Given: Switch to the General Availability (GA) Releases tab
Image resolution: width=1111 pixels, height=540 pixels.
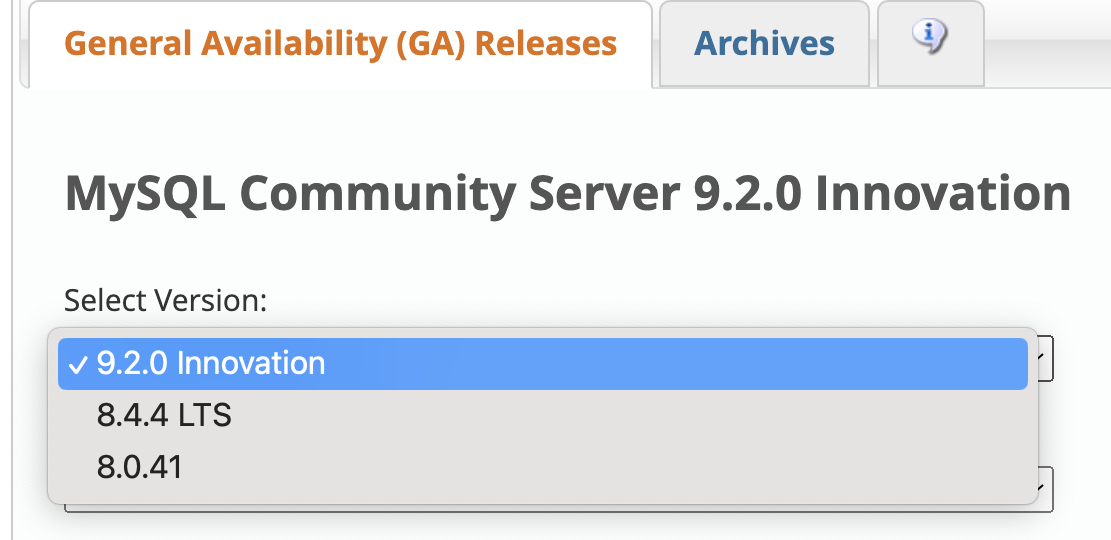Looking at the screenshot, I should point(340,44).
